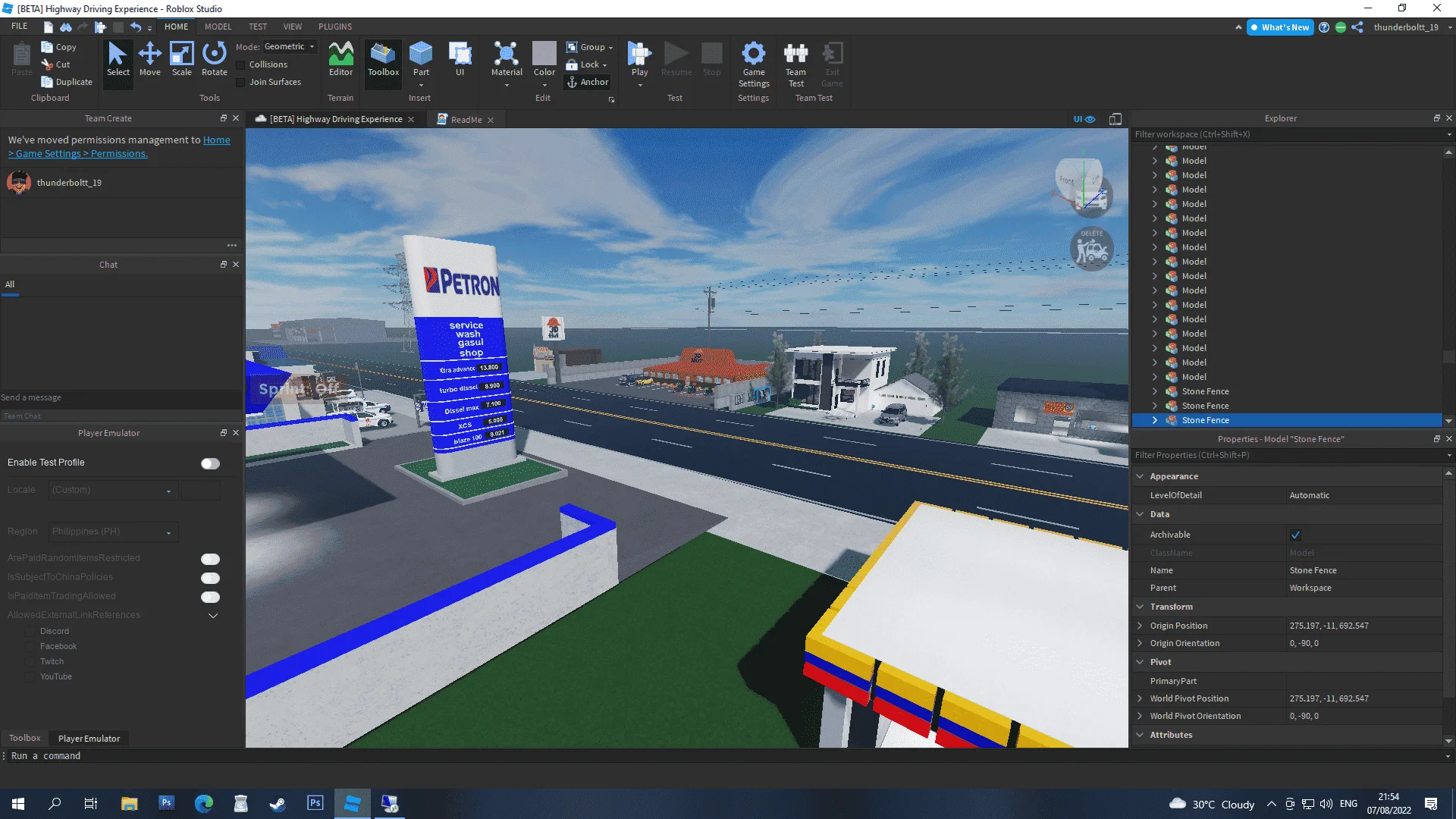Uncheck the Archivable property checkbox
The image size is (1456, 819).
(x=1295, y=535)
